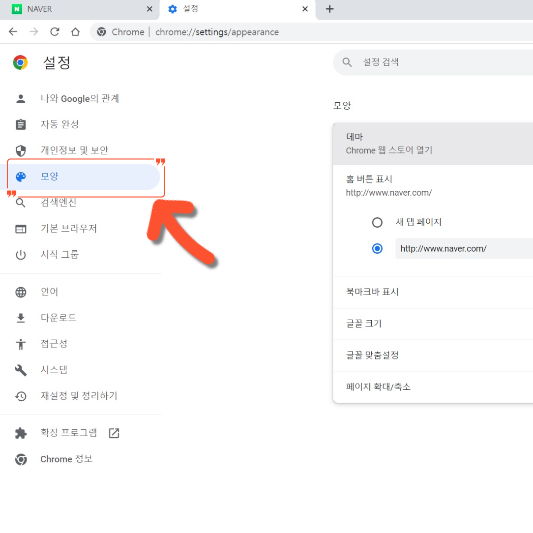Viewport: 533px width, 533px height.
Task: Open 시스템 settings section
Action: pyautogui.click(x=80, y=370)
